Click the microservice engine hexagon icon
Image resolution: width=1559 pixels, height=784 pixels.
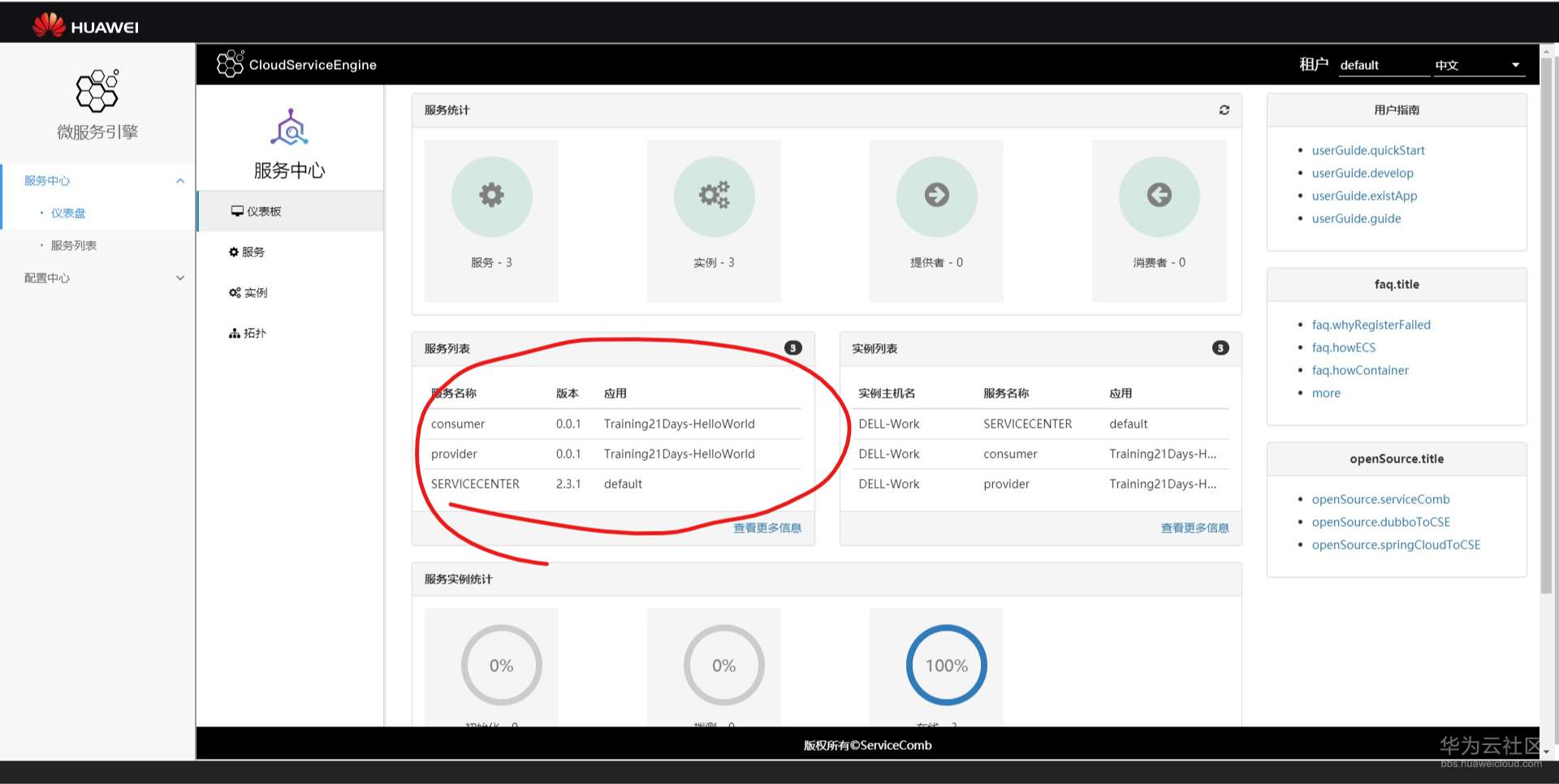coord(97,90)
